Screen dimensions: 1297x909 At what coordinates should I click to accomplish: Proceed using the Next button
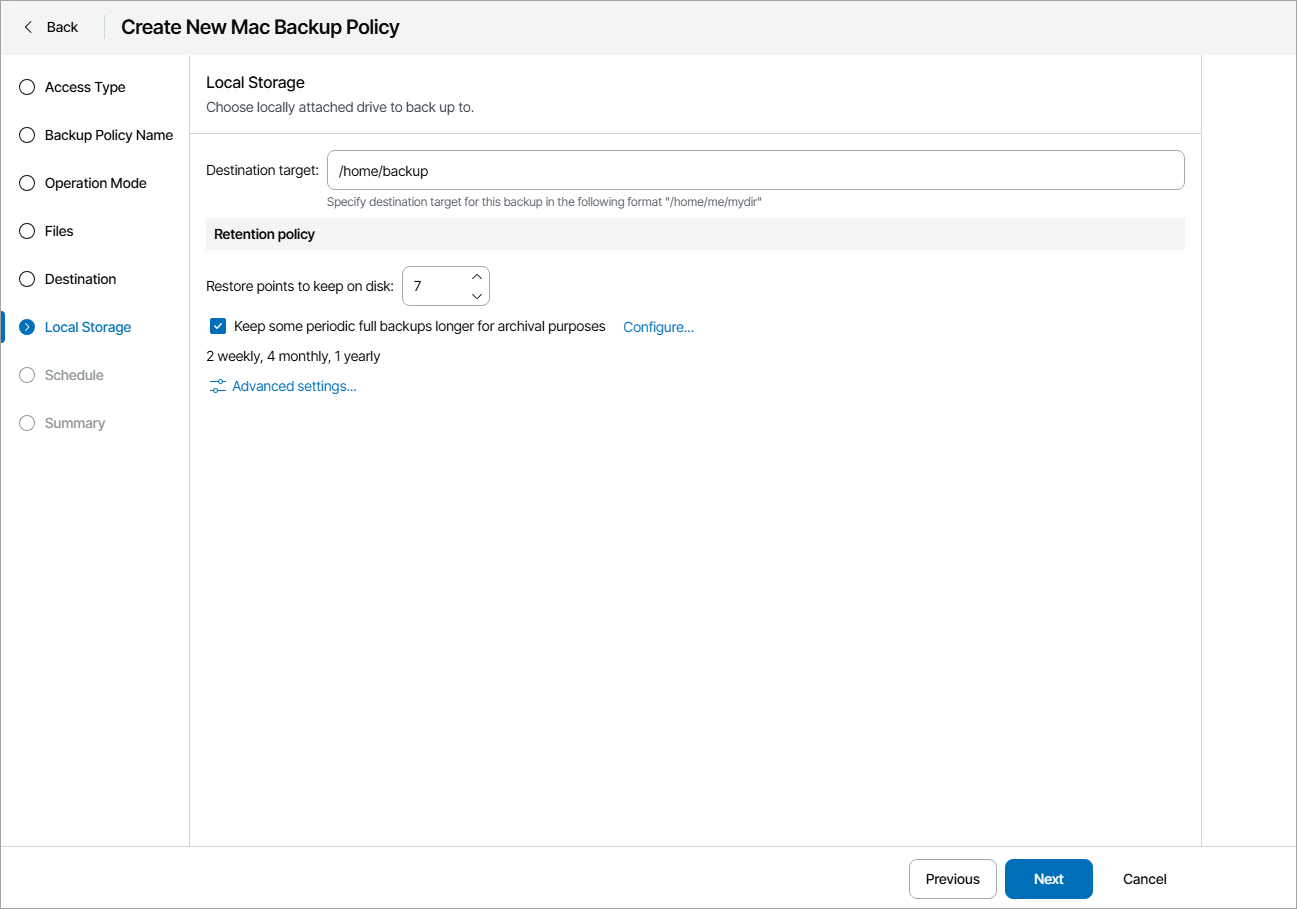click(x=1048, y=879)
